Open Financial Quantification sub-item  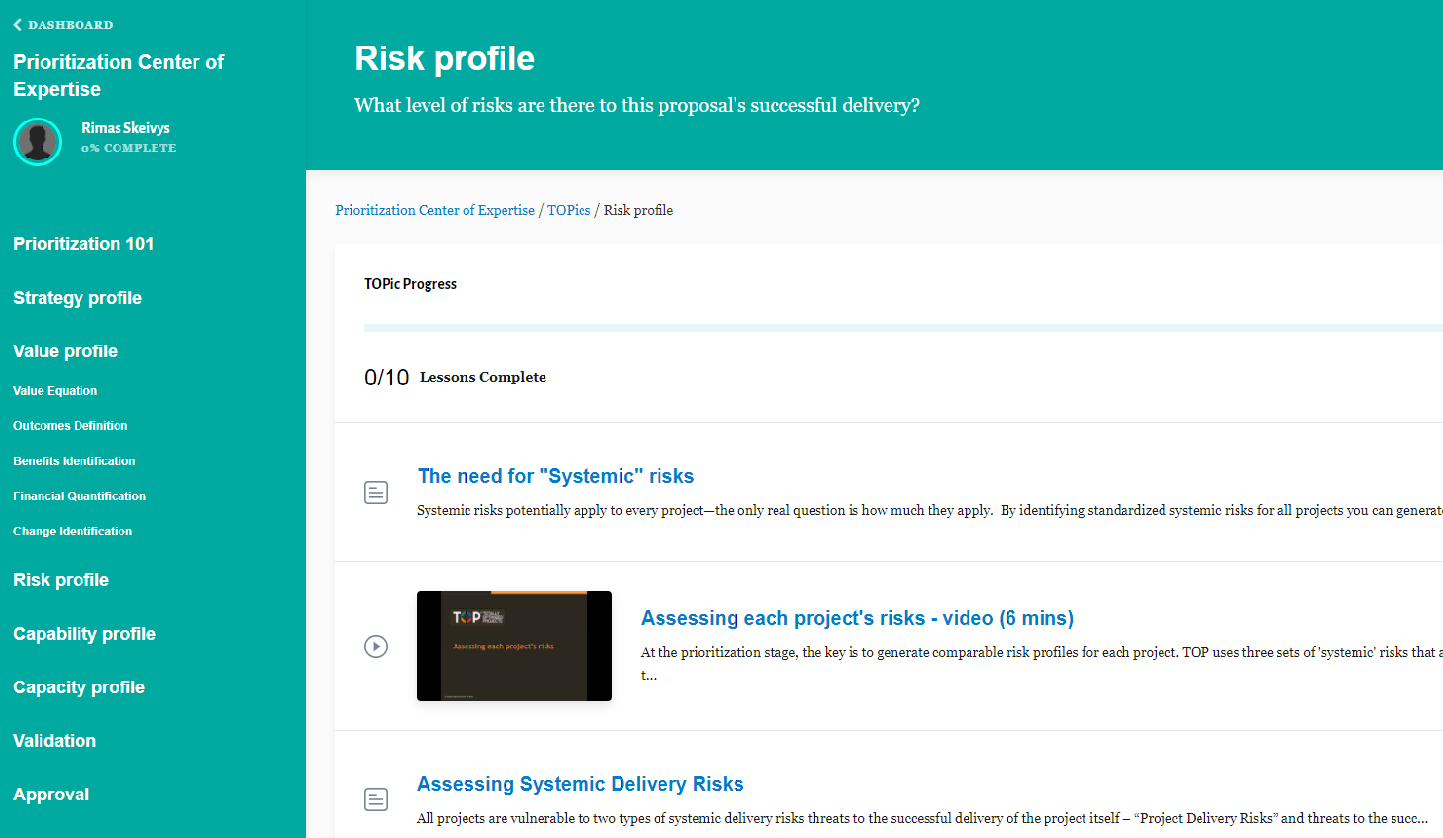[79, 496]
